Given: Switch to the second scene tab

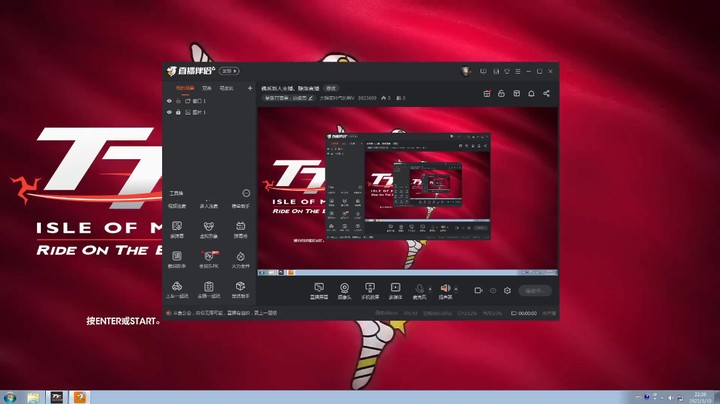Looking at the screenshot, I should (207, 88).
